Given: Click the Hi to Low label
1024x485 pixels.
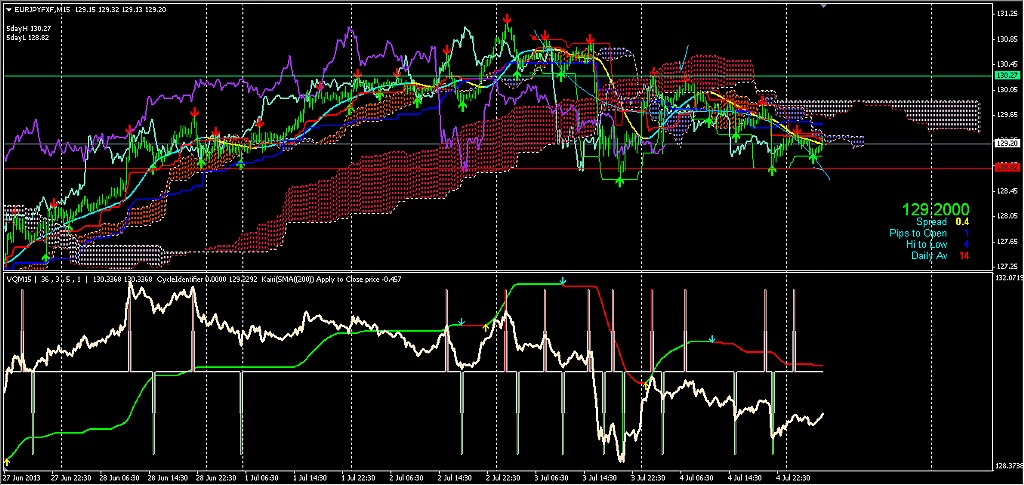Looking at the screenshot, I should tap(927, 244).
